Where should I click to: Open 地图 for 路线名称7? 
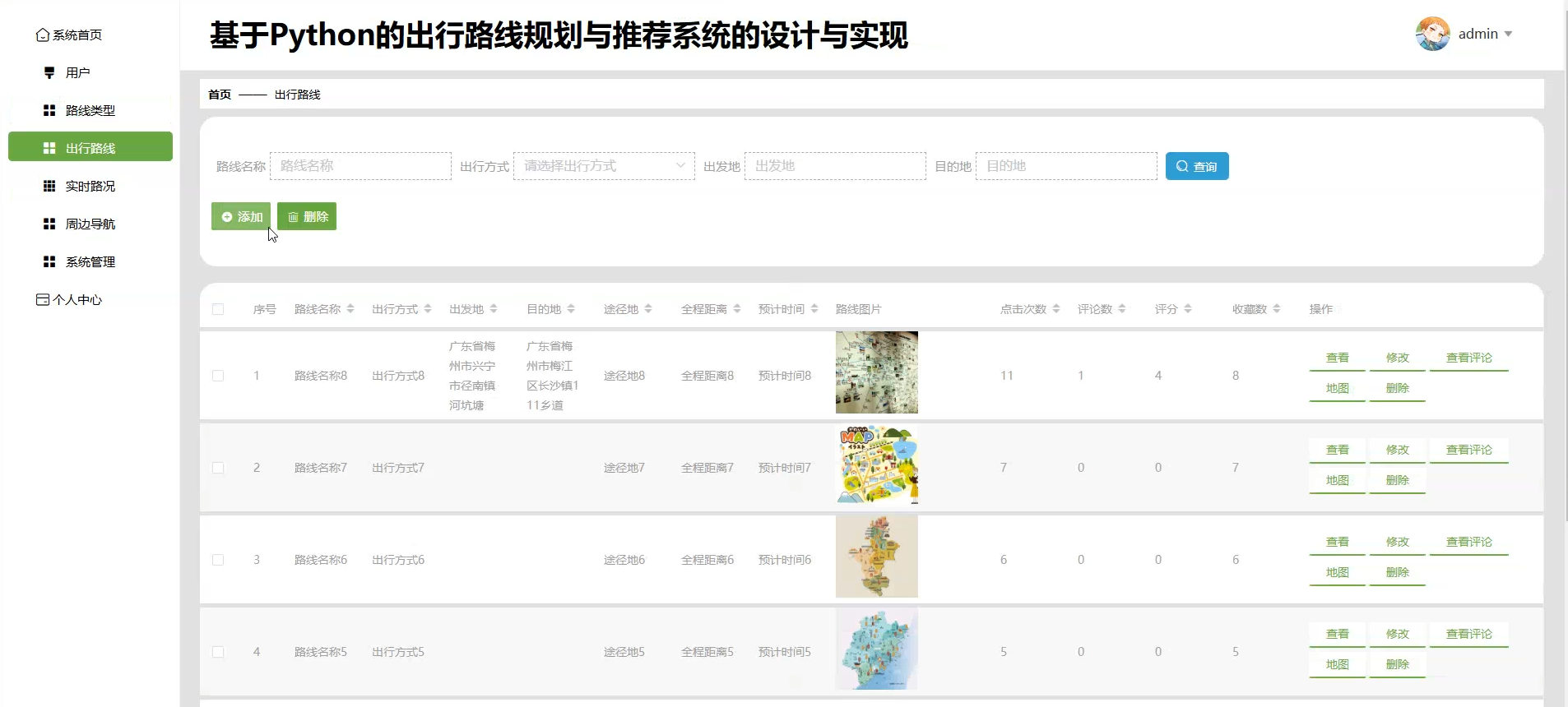click(1338, 480)
